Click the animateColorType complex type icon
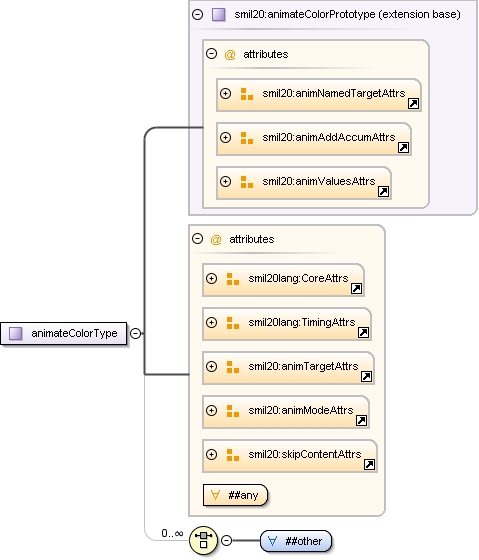 (x=16, y=334)
